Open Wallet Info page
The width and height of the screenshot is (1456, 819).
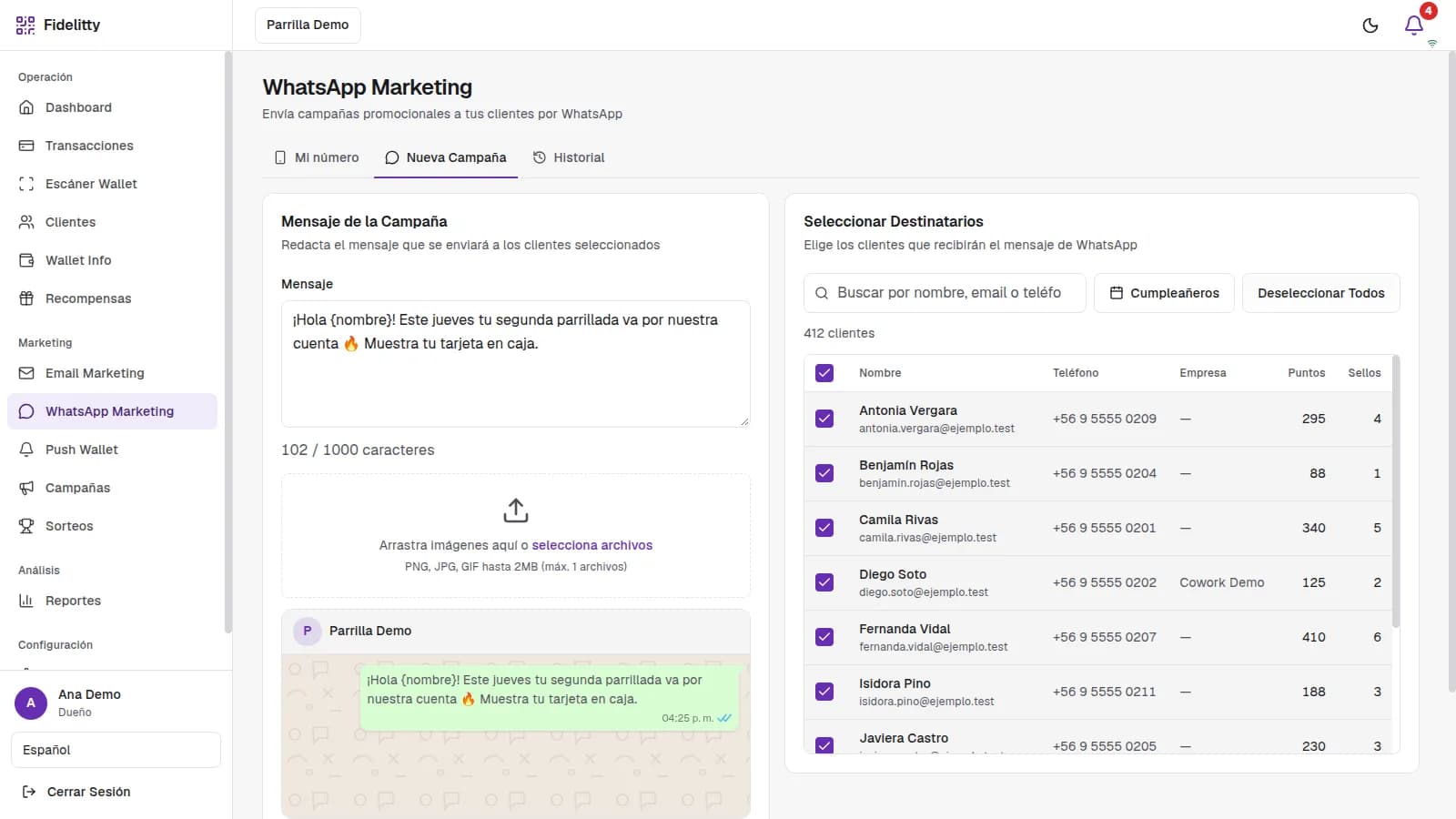[112, 260]
